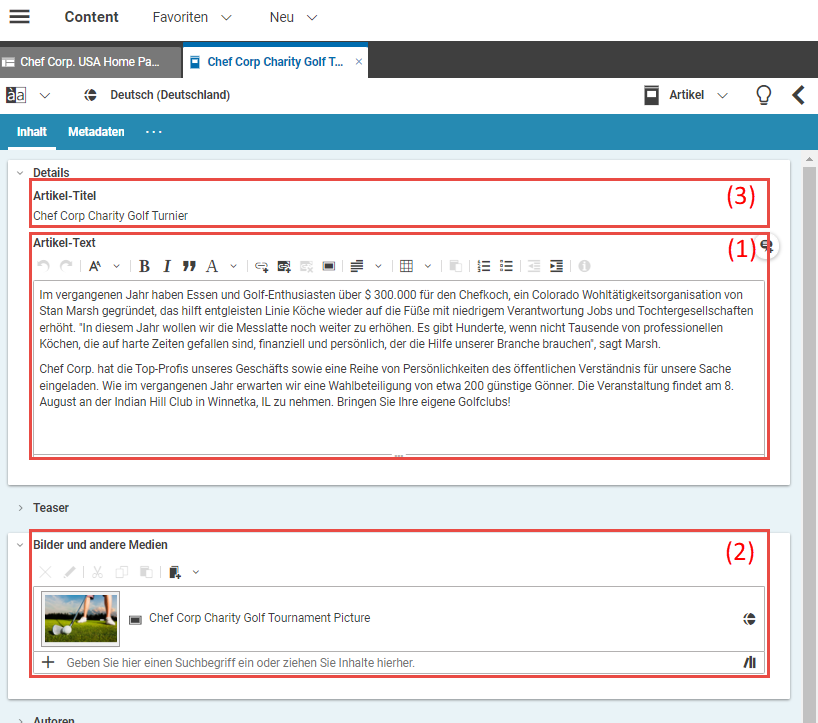This screenshot has height=723, width=818.
Task: Toggle italic formatting
Action: 166,266
